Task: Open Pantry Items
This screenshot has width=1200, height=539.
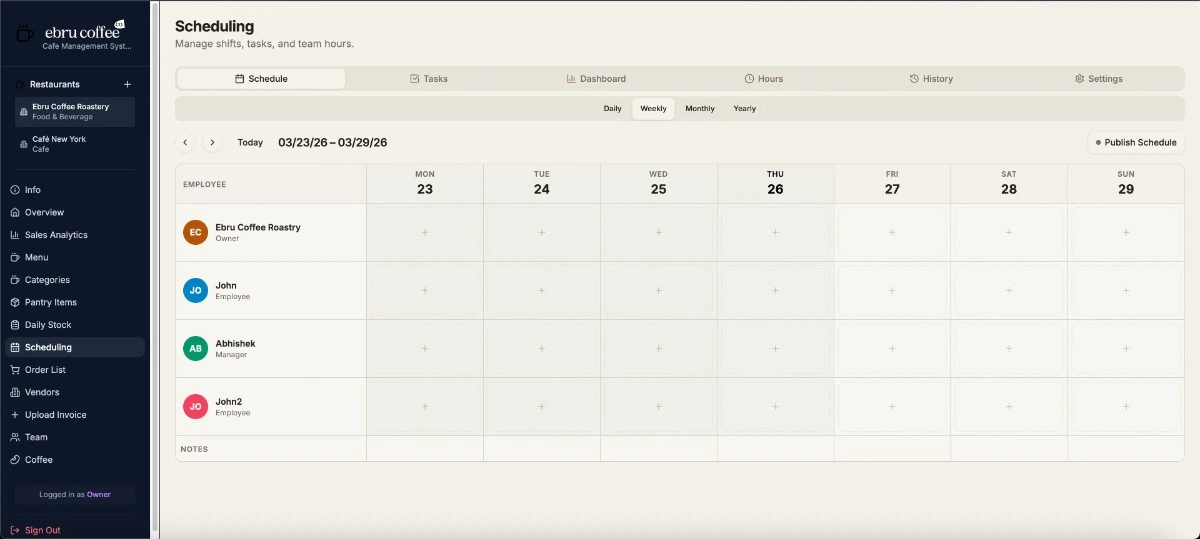Action: 75,302
